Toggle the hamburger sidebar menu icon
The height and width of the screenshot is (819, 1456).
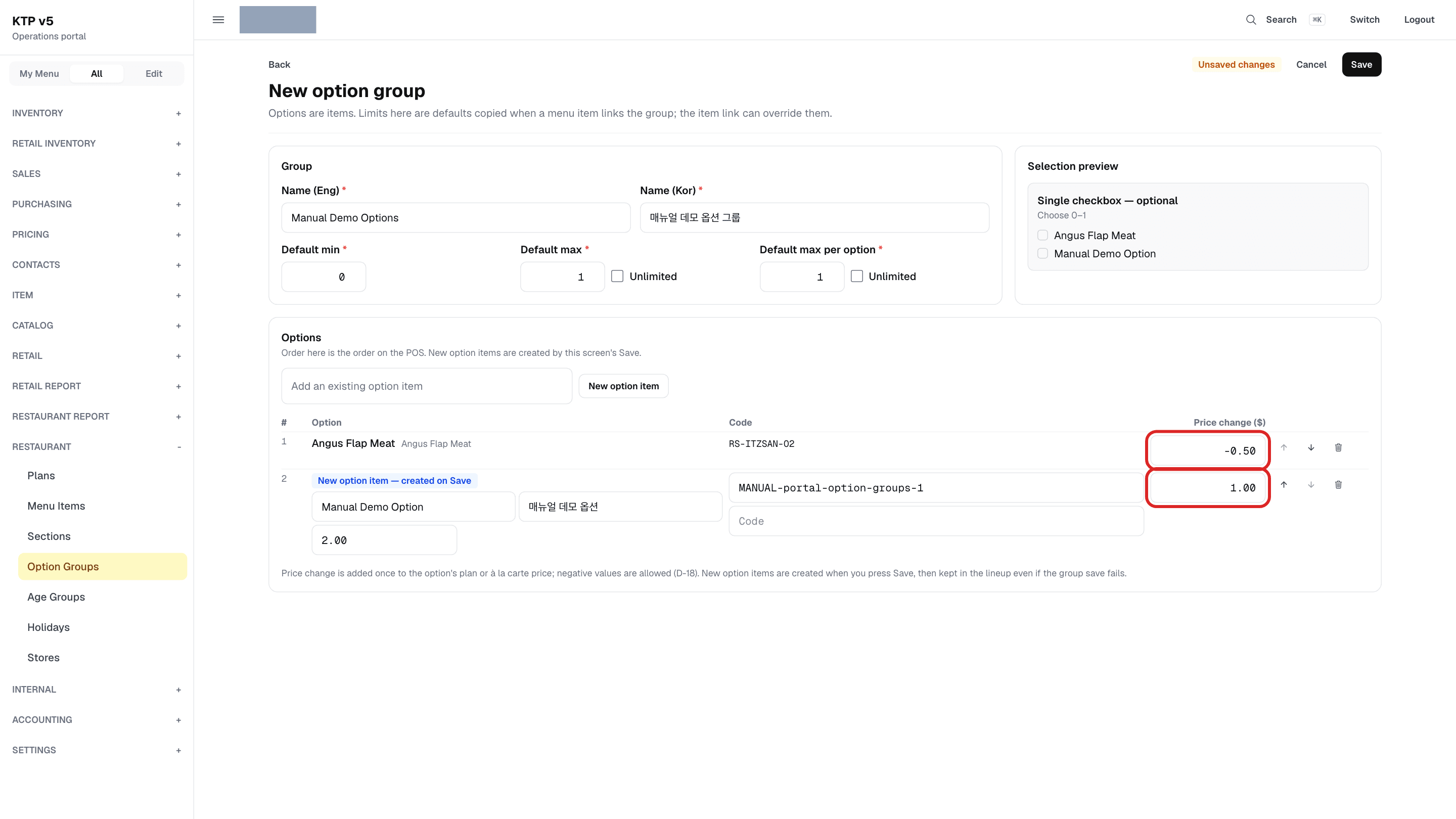point(218,20)
